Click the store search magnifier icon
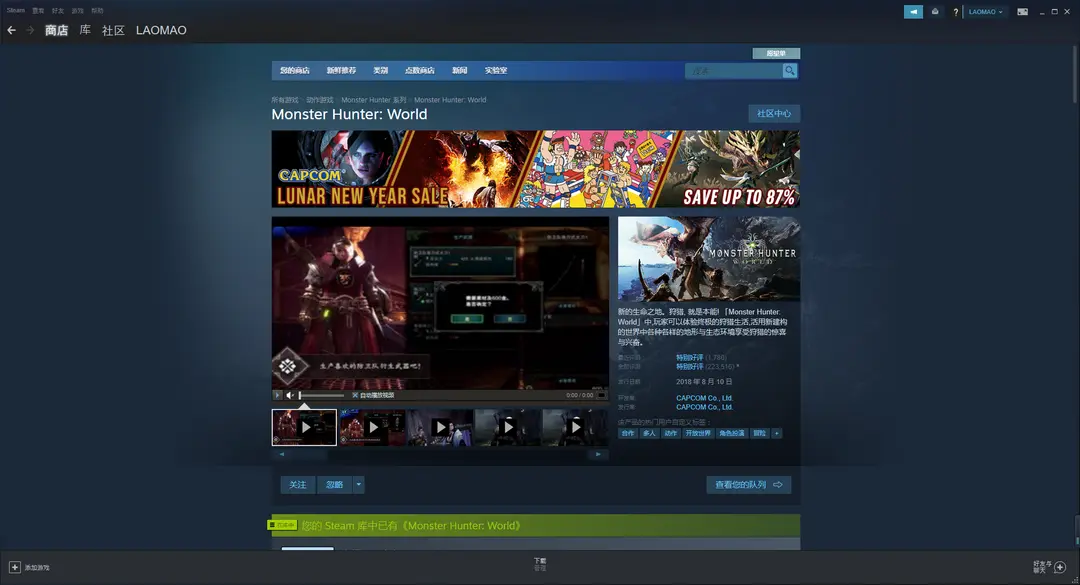 click(790, 70)
